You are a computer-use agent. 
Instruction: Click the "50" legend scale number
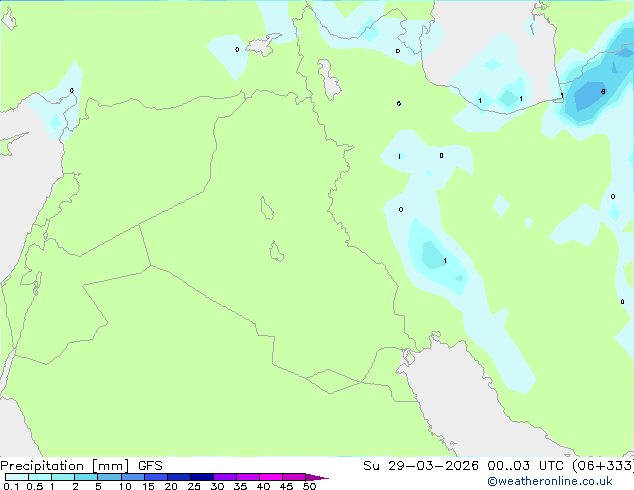(x=309, y=486)
